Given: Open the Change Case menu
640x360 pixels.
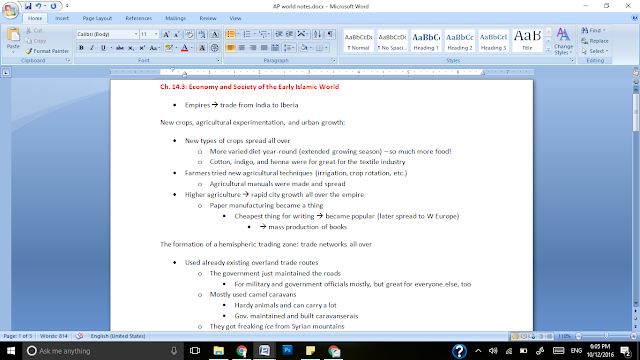Looking at the screenshot, I should click(x=154, y=48).
